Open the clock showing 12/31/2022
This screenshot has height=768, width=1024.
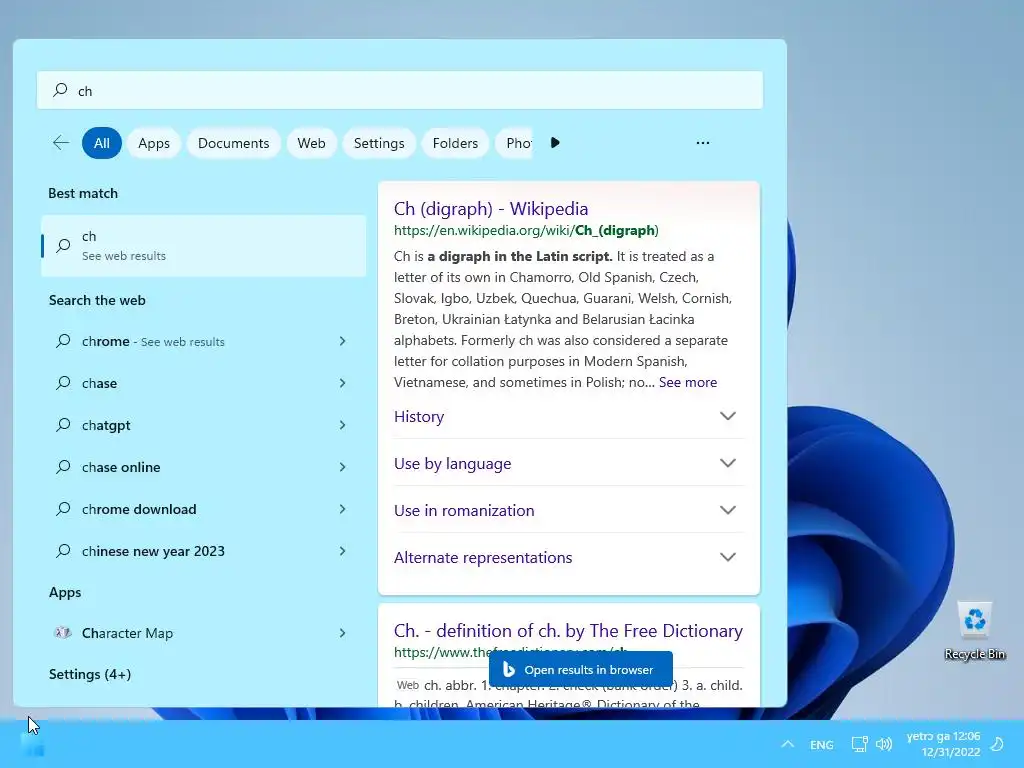943,744
